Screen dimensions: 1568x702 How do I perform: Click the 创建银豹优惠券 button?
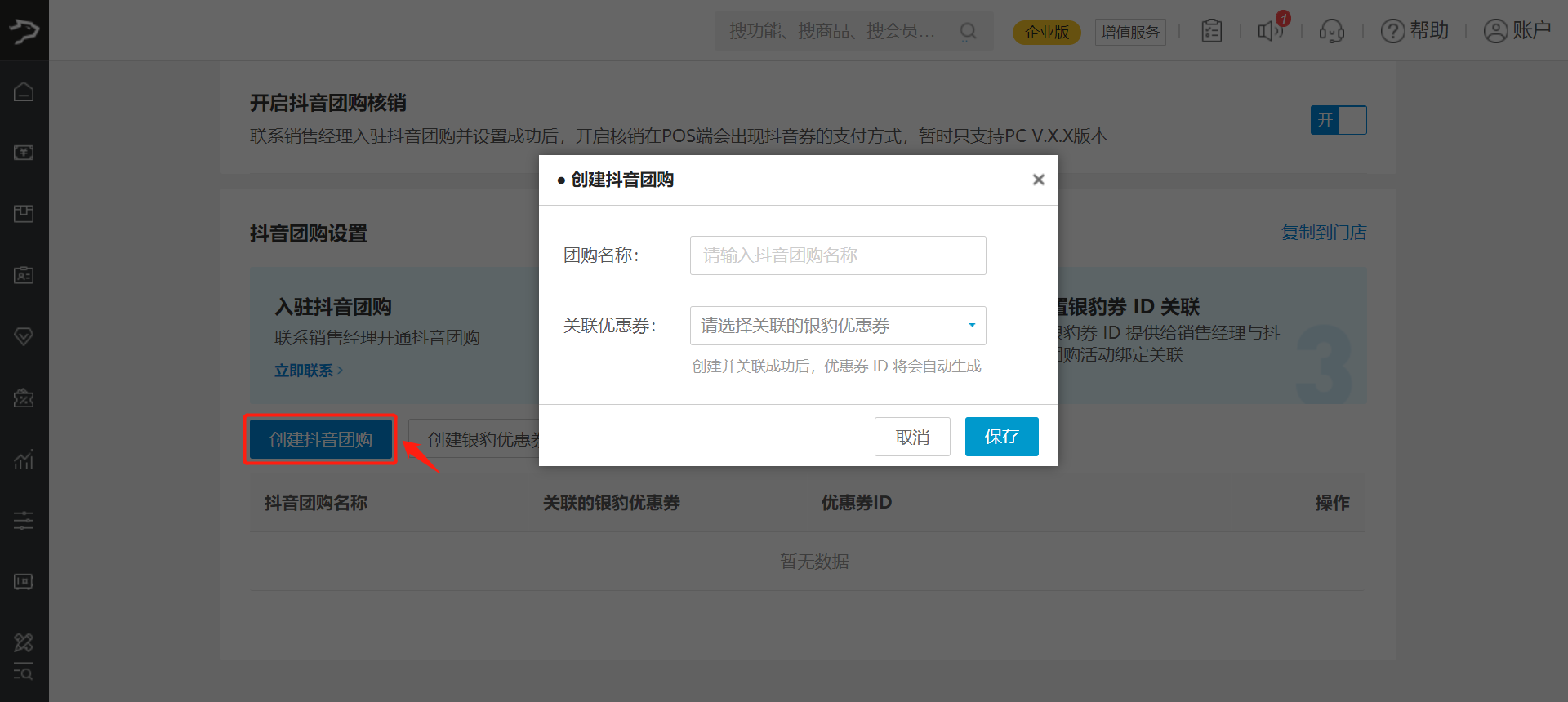[x=474, y=439]
